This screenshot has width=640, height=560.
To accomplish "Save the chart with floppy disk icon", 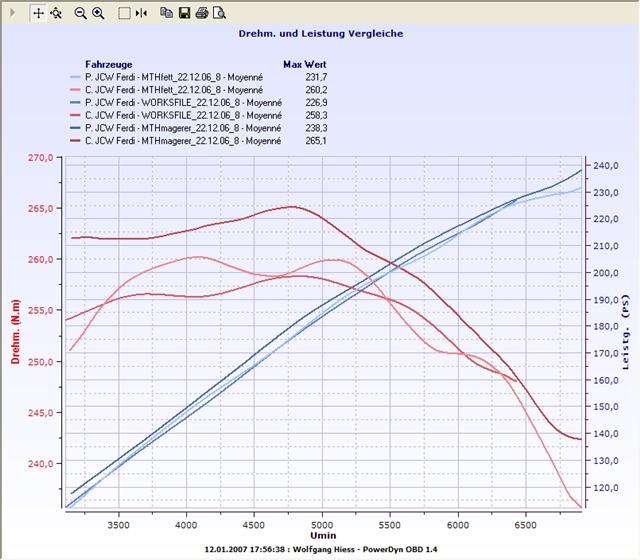I will [184, 14].
